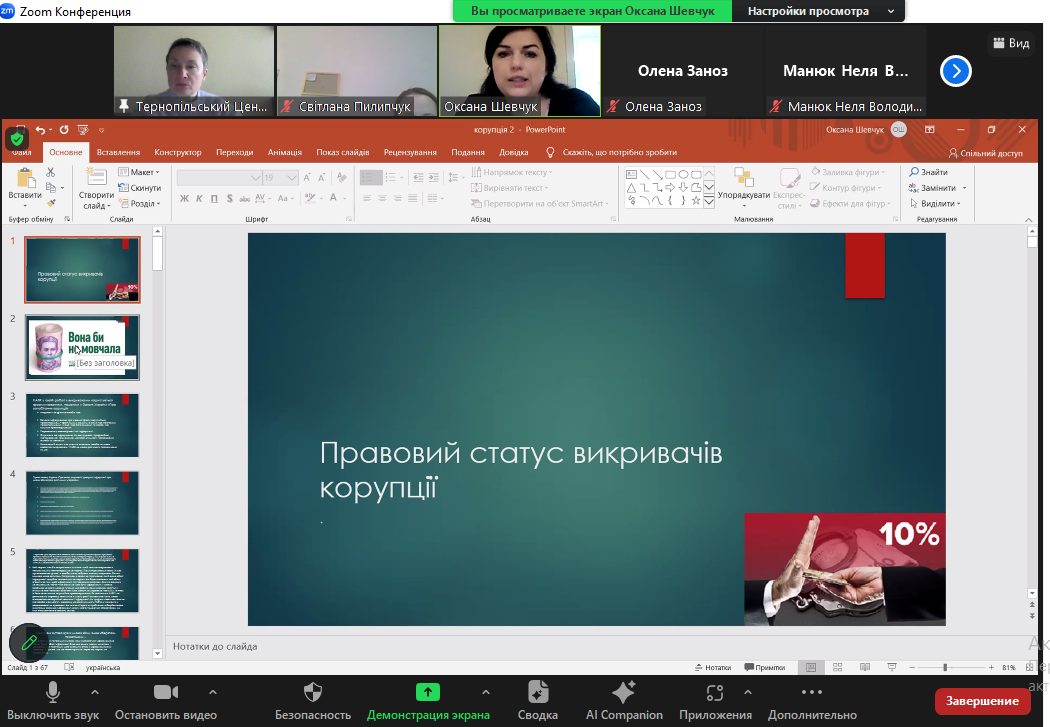The height and width of the screenshot is (727, 1050).
Task: Stop camera with Остановить видео
Action: click(165, 701)
